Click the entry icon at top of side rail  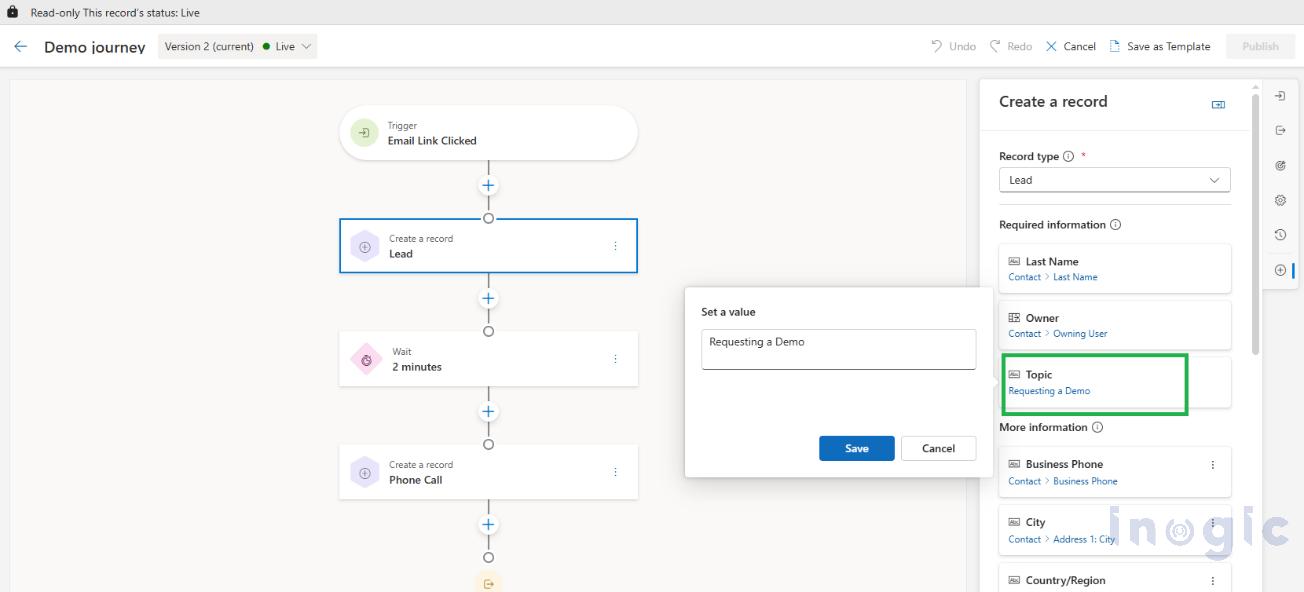point(1280,96)
